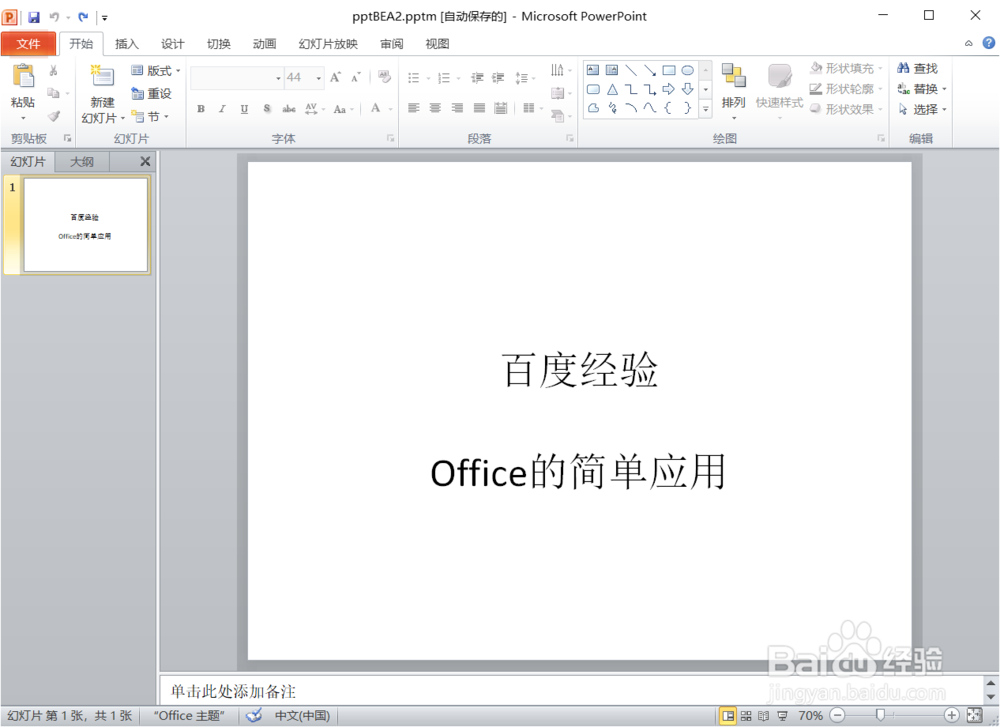Click Fit slide to window icon

pos(974,716)
